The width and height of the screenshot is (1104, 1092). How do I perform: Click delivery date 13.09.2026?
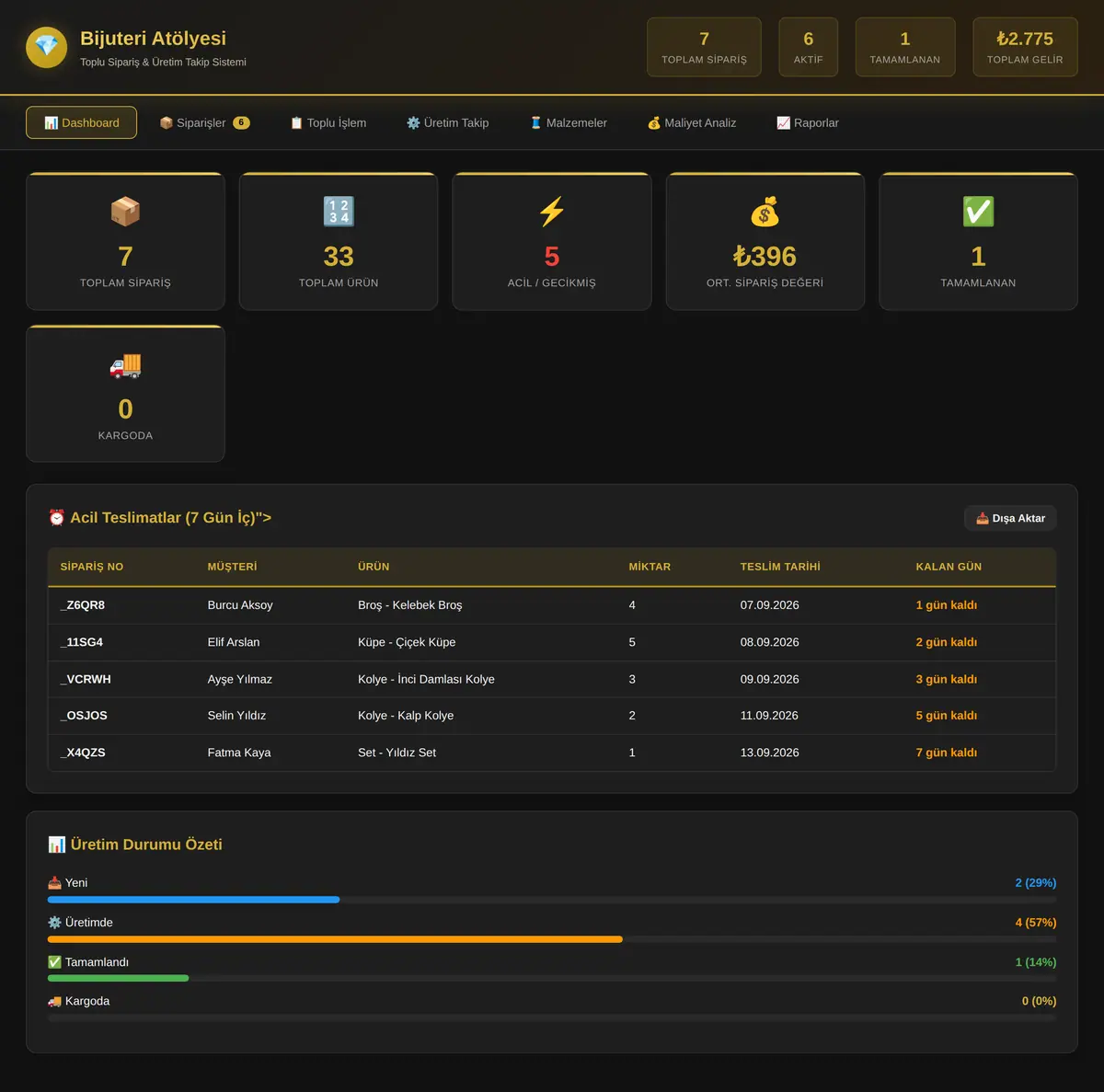coord(770,753)
